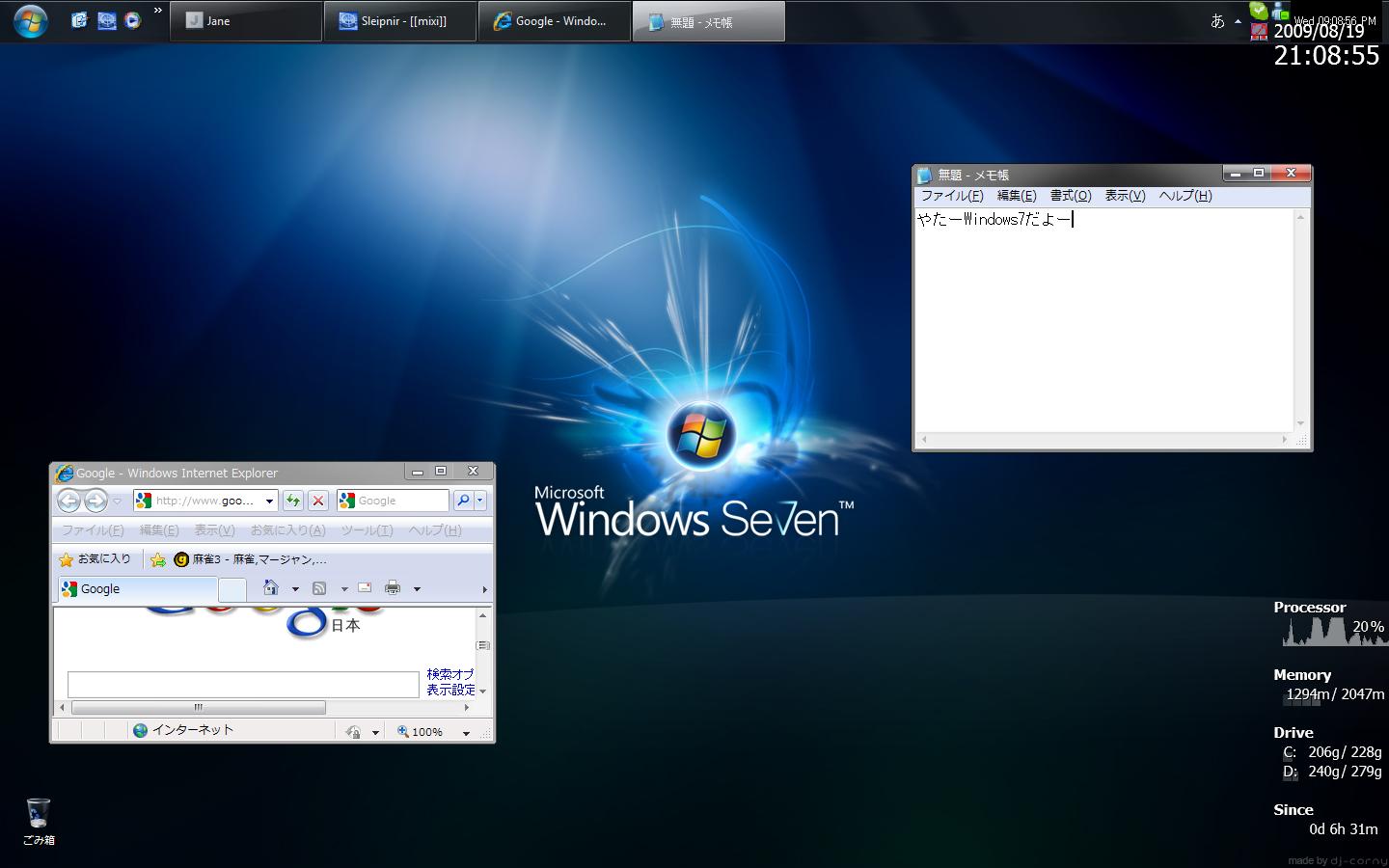
Task: Click the Read Mail icon in IE
Action: pos(365,588)
